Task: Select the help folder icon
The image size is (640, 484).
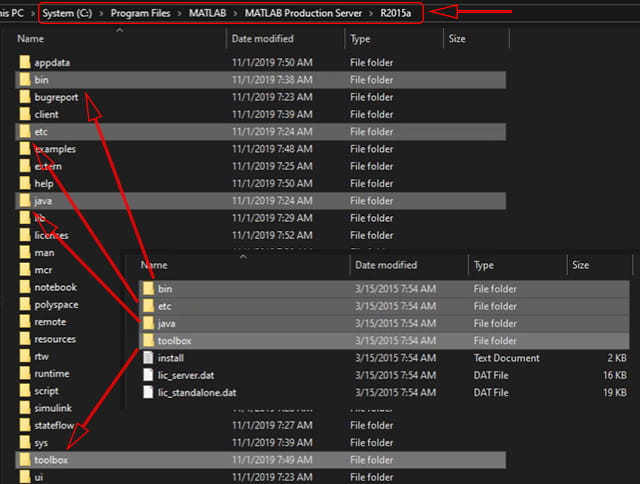Action: coord(25,183)
